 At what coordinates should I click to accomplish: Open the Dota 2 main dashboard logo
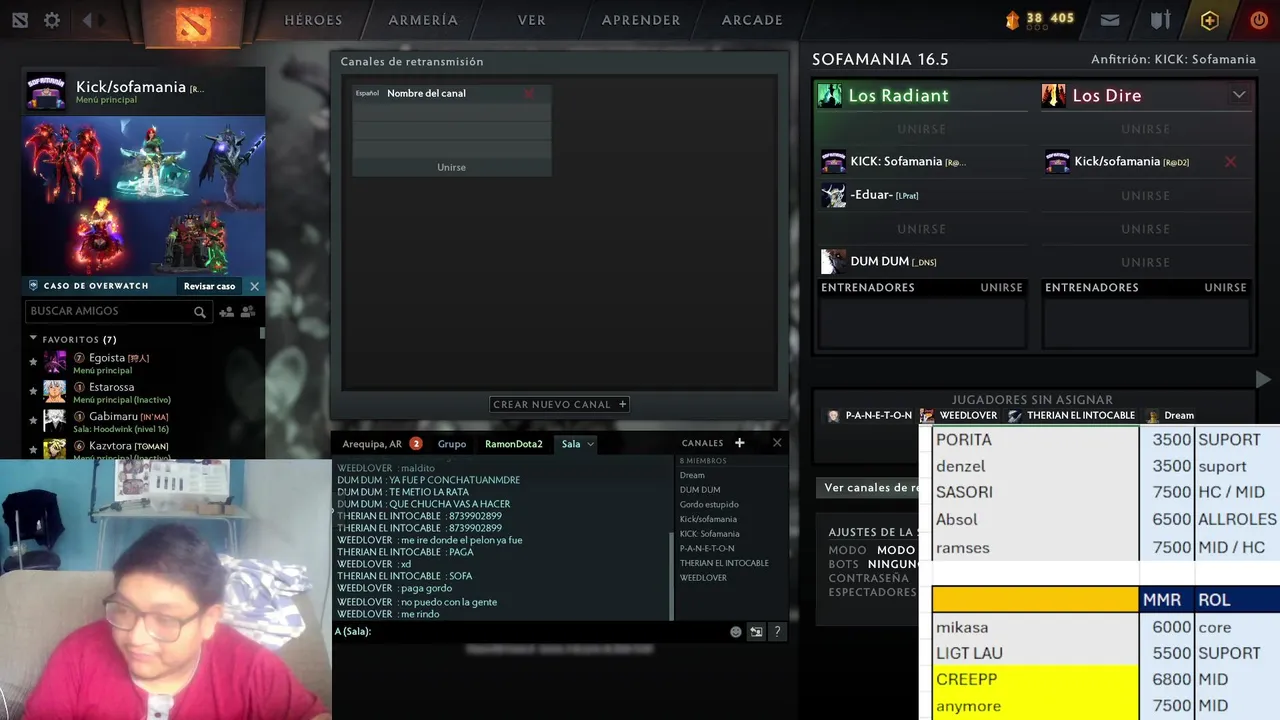194,24
